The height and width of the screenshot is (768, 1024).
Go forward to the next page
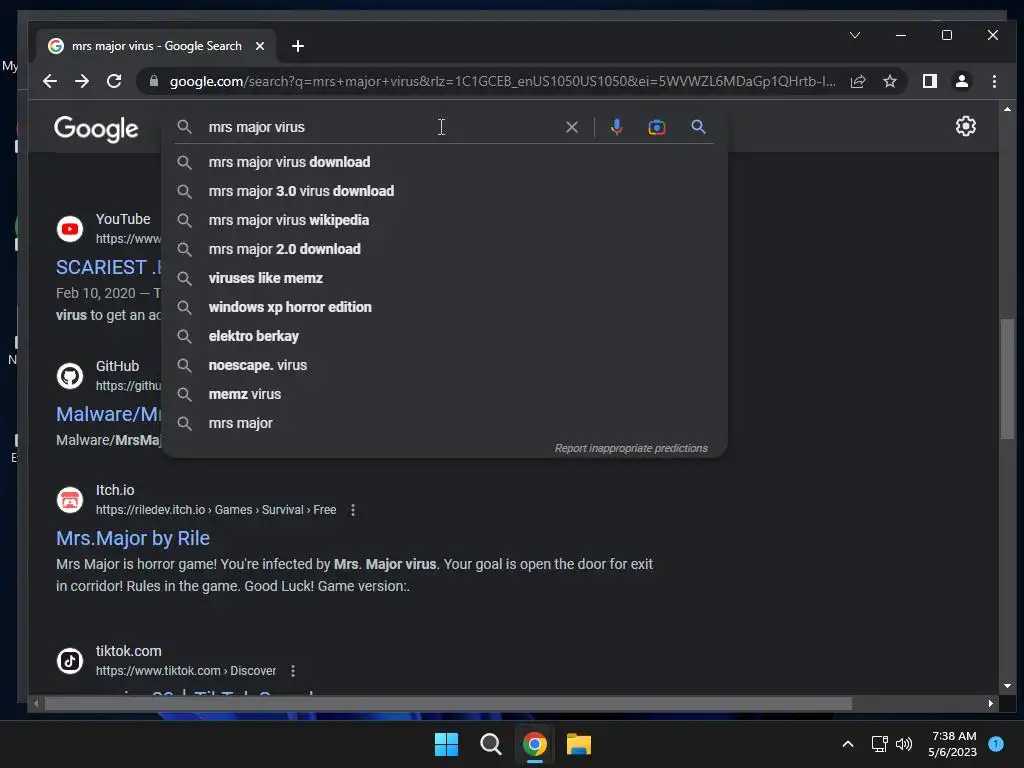[82, 81]
